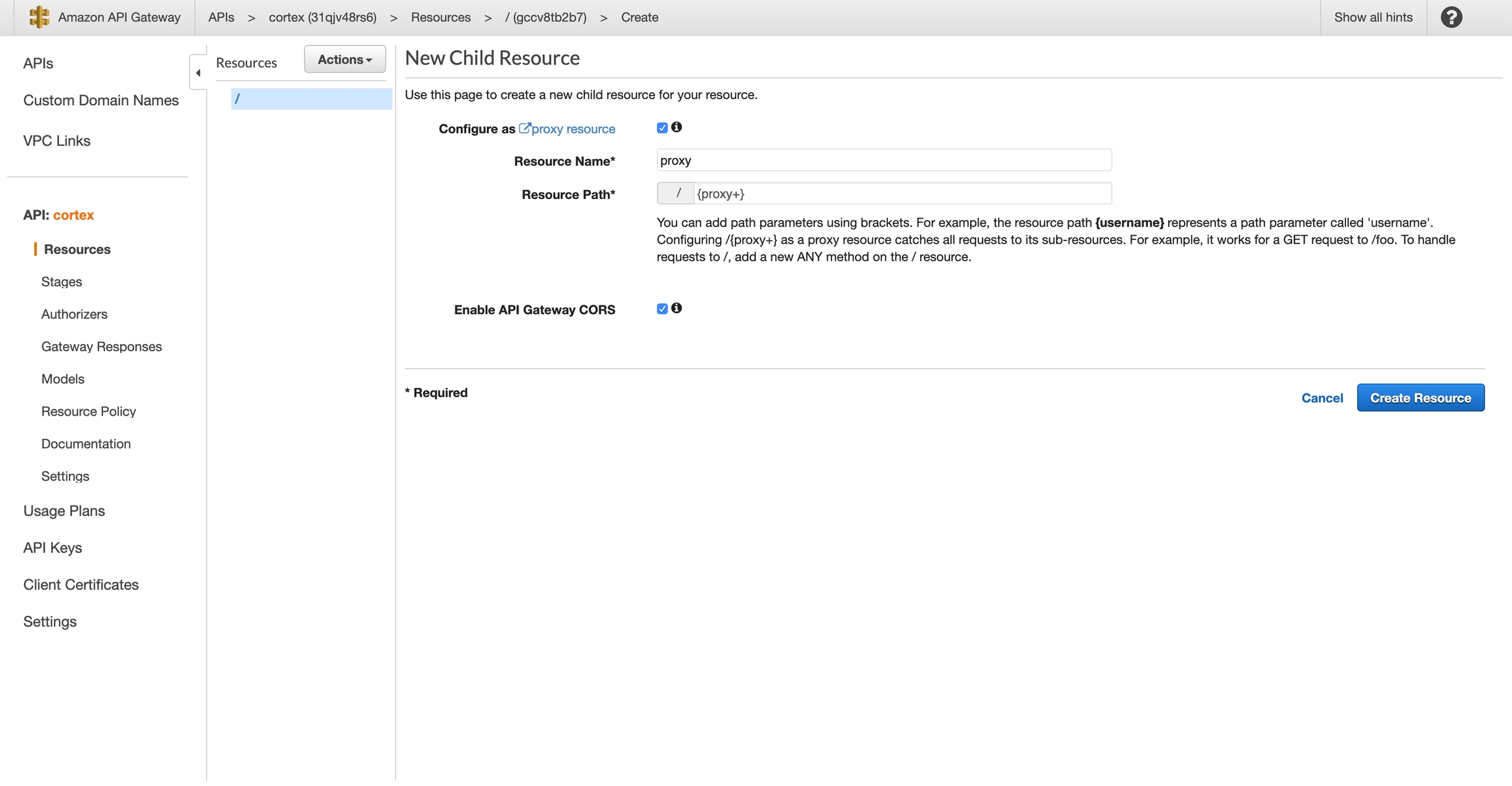This screenshot has width=1512, height=786.
Task: Go to Authorizers section
Action: click(x=74, y=314)
